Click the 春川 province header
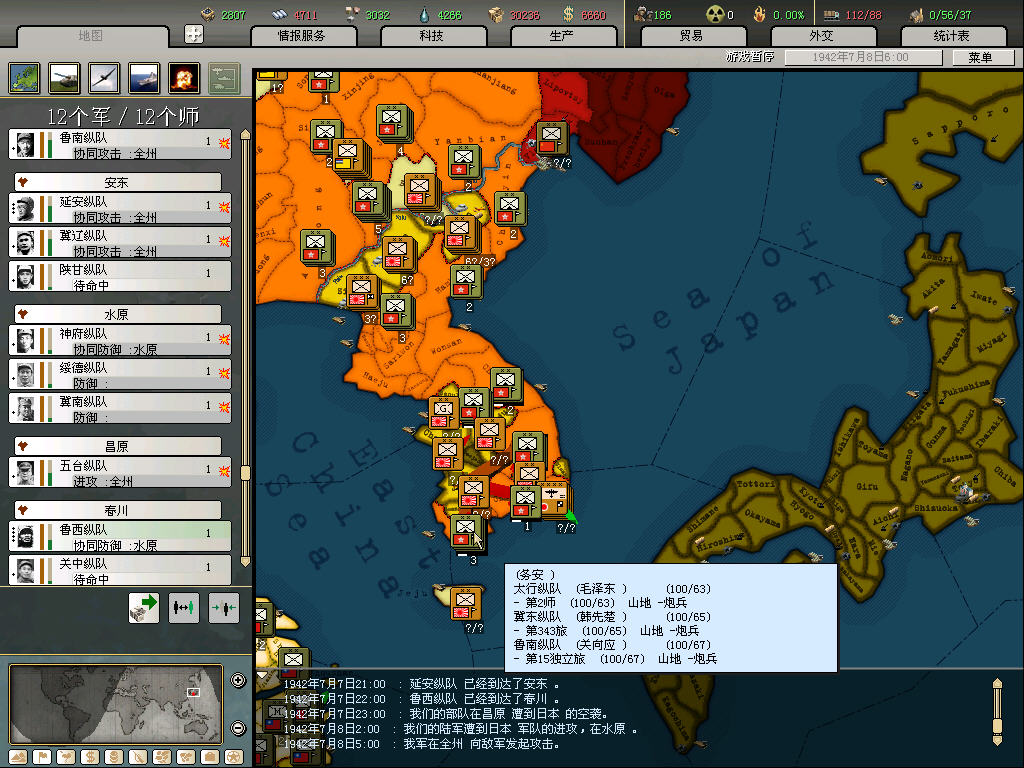The width and height of the screenshot is (1024, 768). (118, 510)
